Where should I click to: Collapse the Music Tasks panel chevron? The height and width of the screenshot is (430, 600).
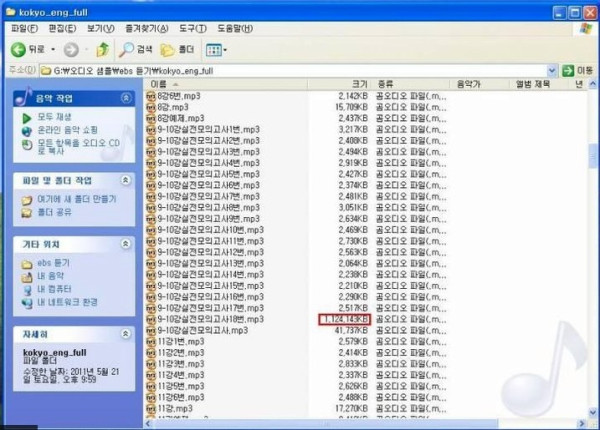(x=126, y=98)
